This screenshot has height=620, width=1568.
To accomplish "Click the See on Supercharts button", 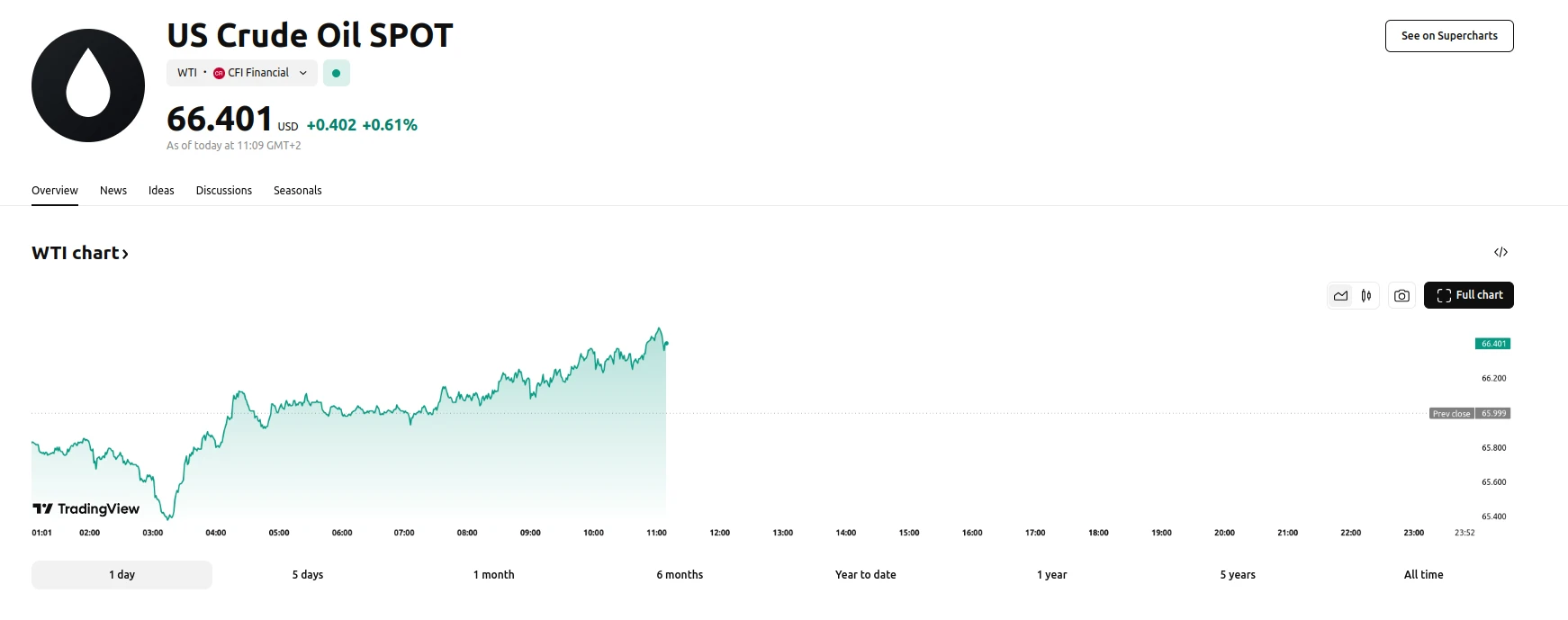I will (1448, 36).
